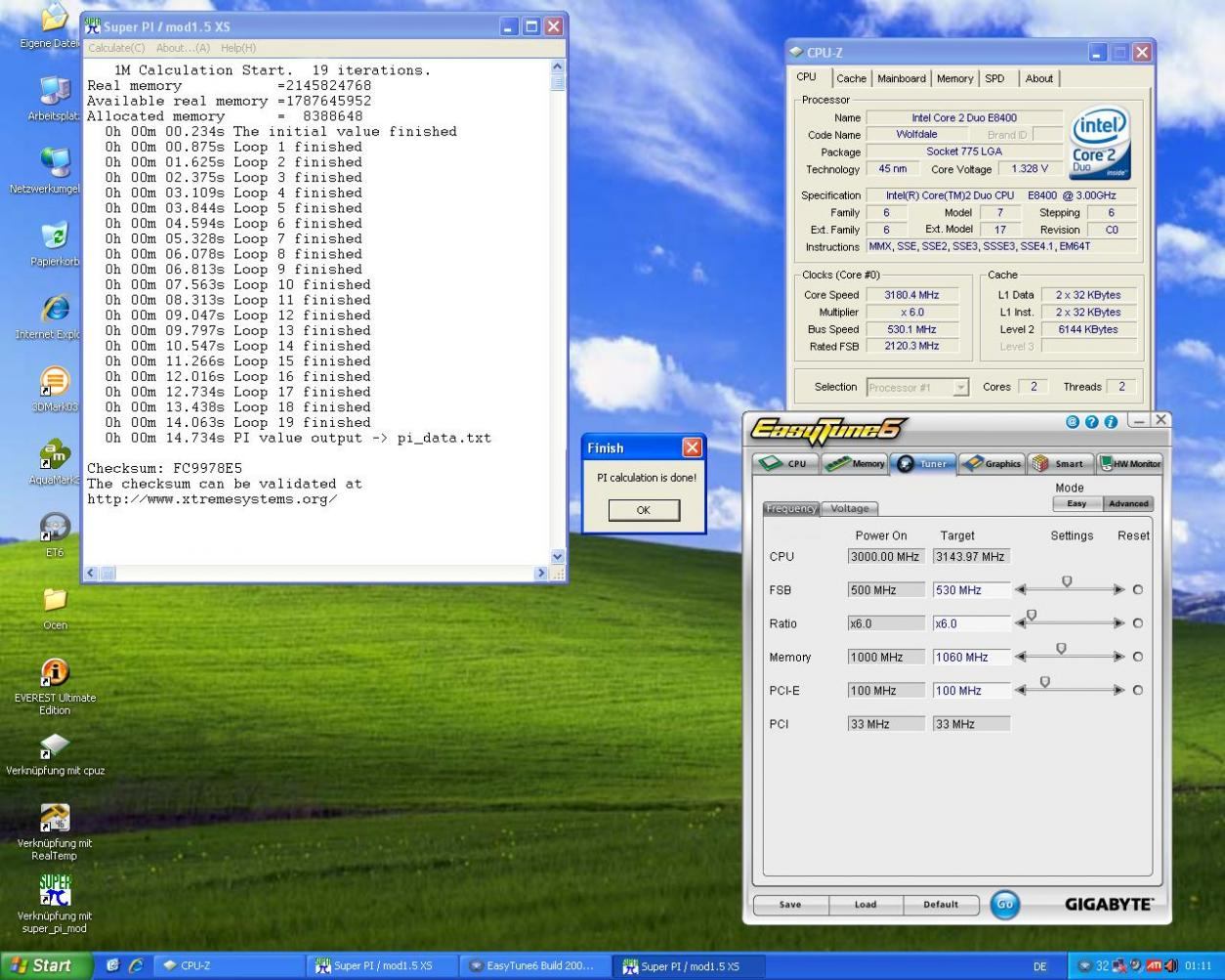Switch EasyTune6 to Easy mode
This screenshot has width=1225, height=980.
(1077, 503)
